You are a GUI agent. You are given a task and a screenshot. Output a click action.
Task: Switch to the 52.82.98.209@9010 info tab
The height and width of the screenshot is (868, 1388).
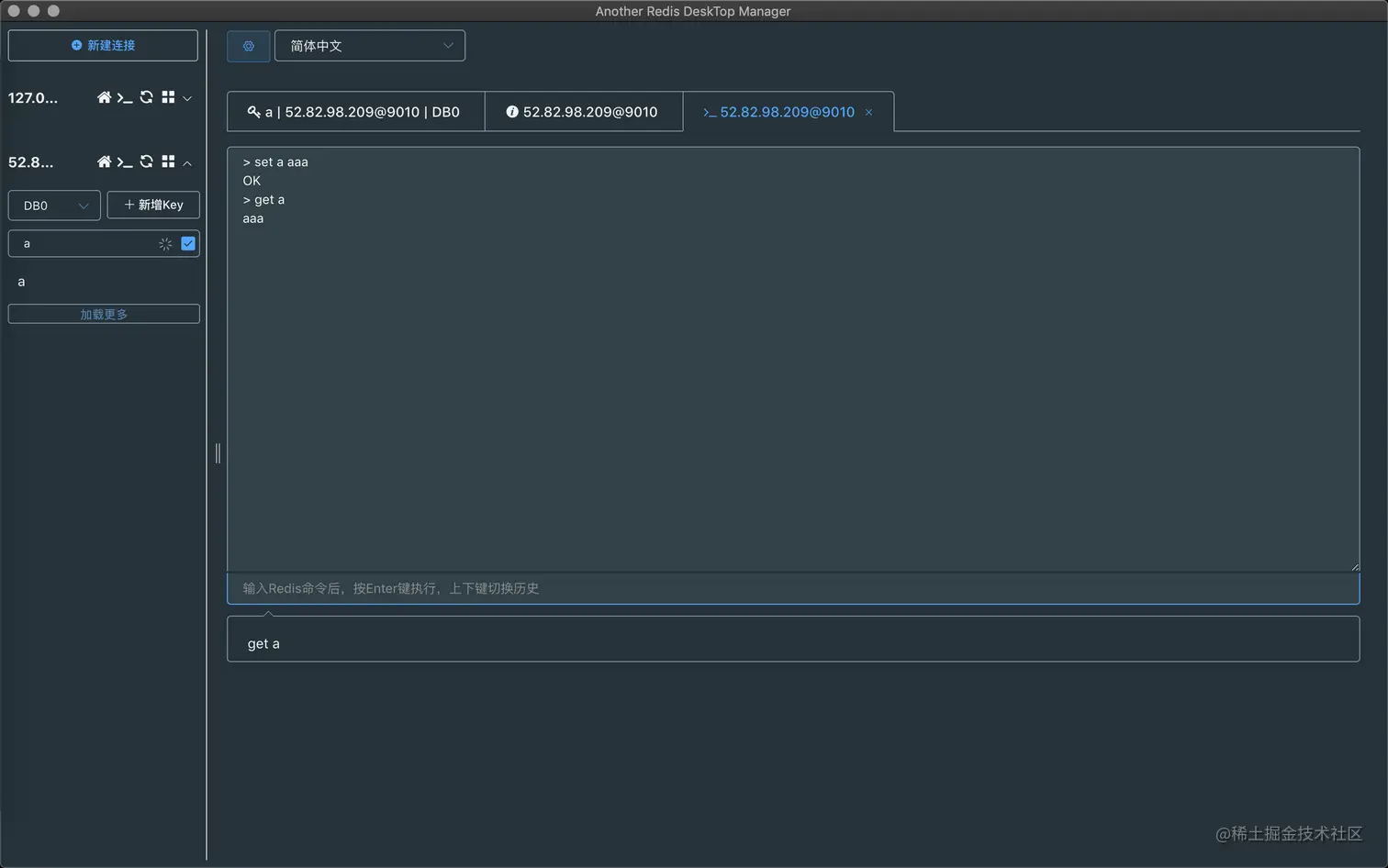pyautogui.click(x=584, y=112)
